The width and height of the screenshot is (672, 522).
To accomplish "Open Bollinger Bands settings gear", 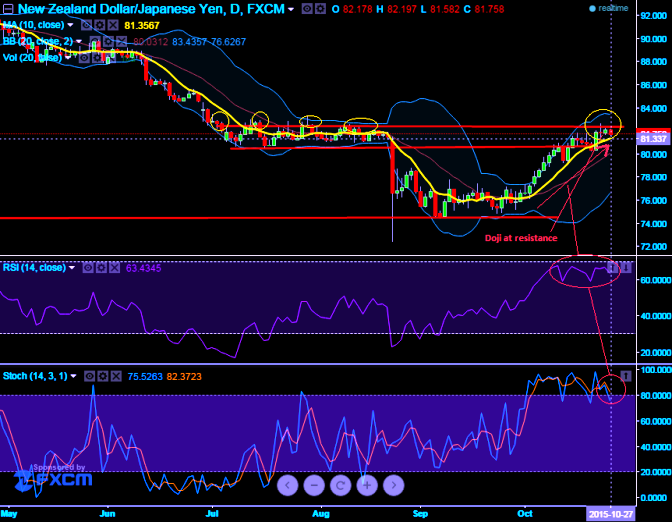I will [108, 42].
